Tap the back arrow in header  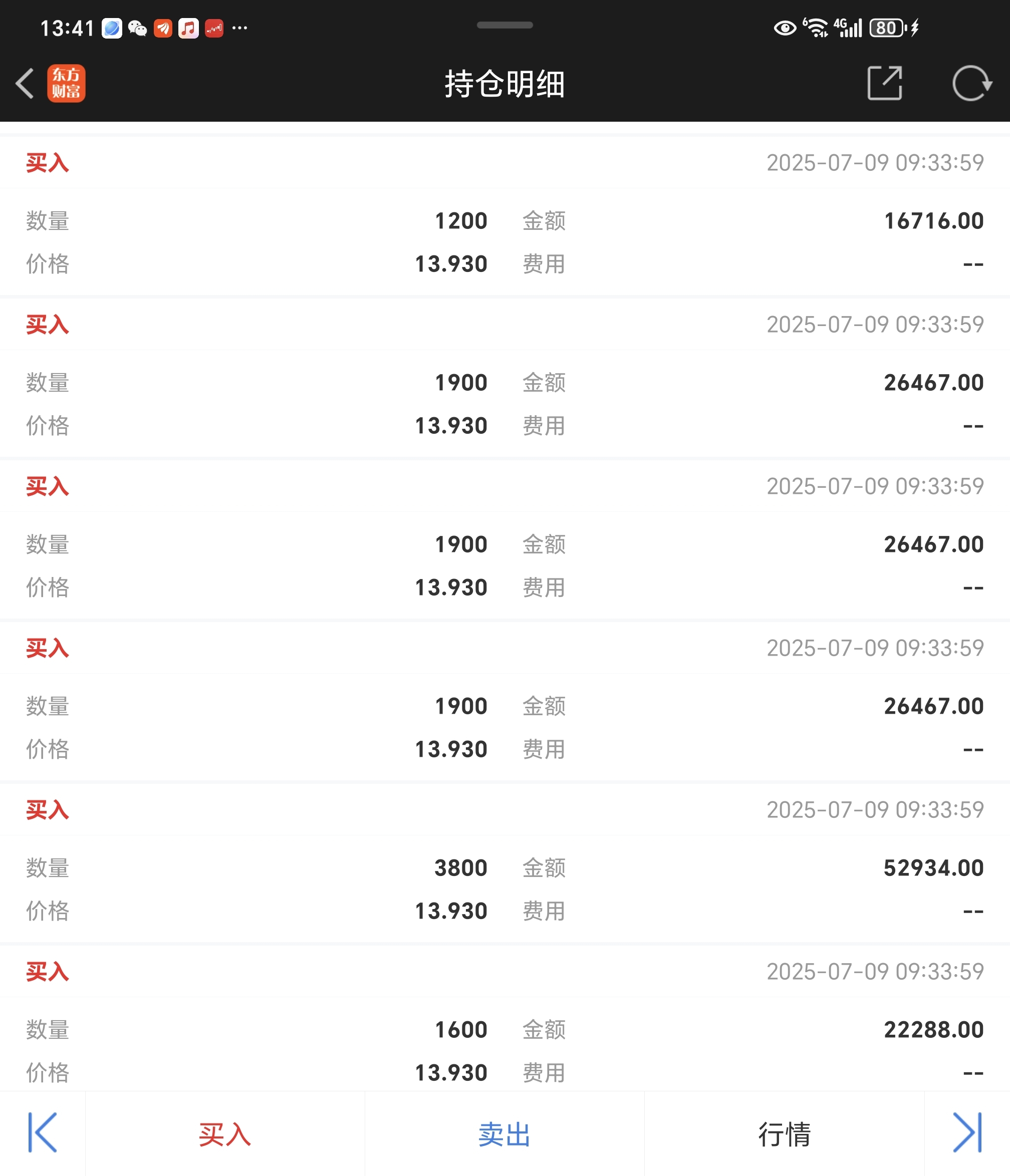pos(25,84)
